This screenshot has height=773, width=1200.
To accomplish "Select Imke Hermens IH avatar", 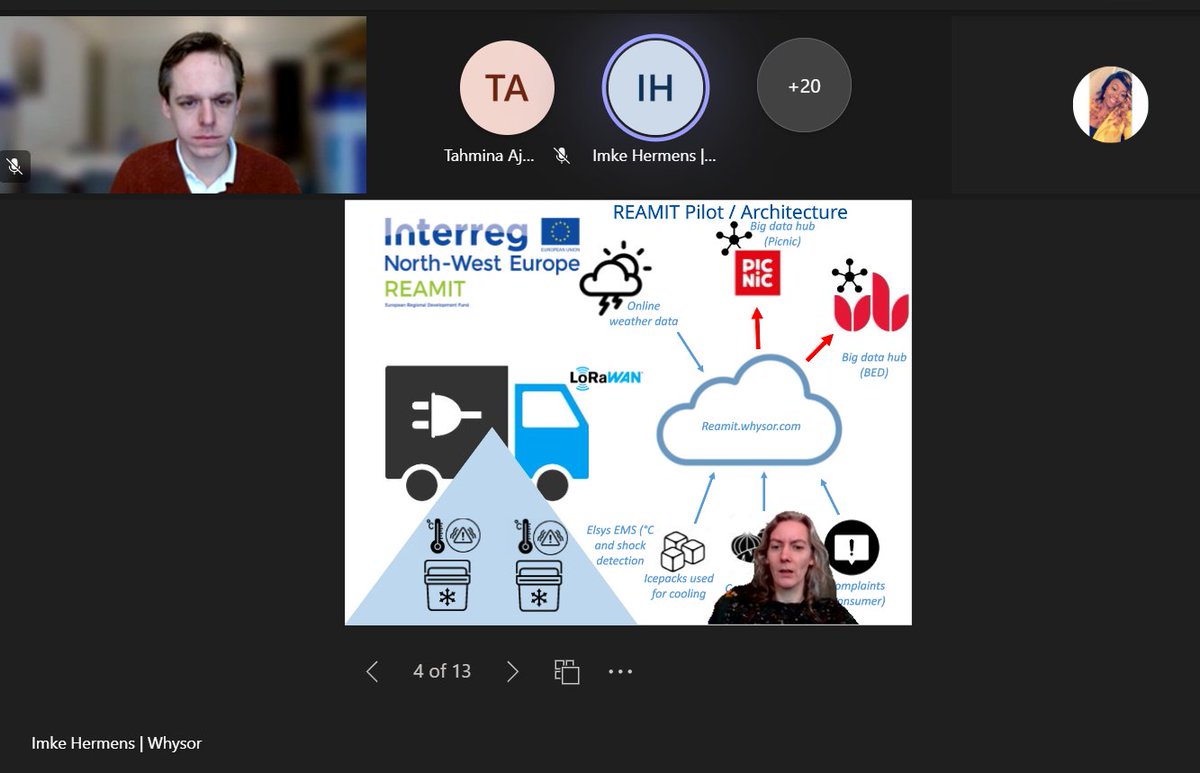I will point(655,88).
